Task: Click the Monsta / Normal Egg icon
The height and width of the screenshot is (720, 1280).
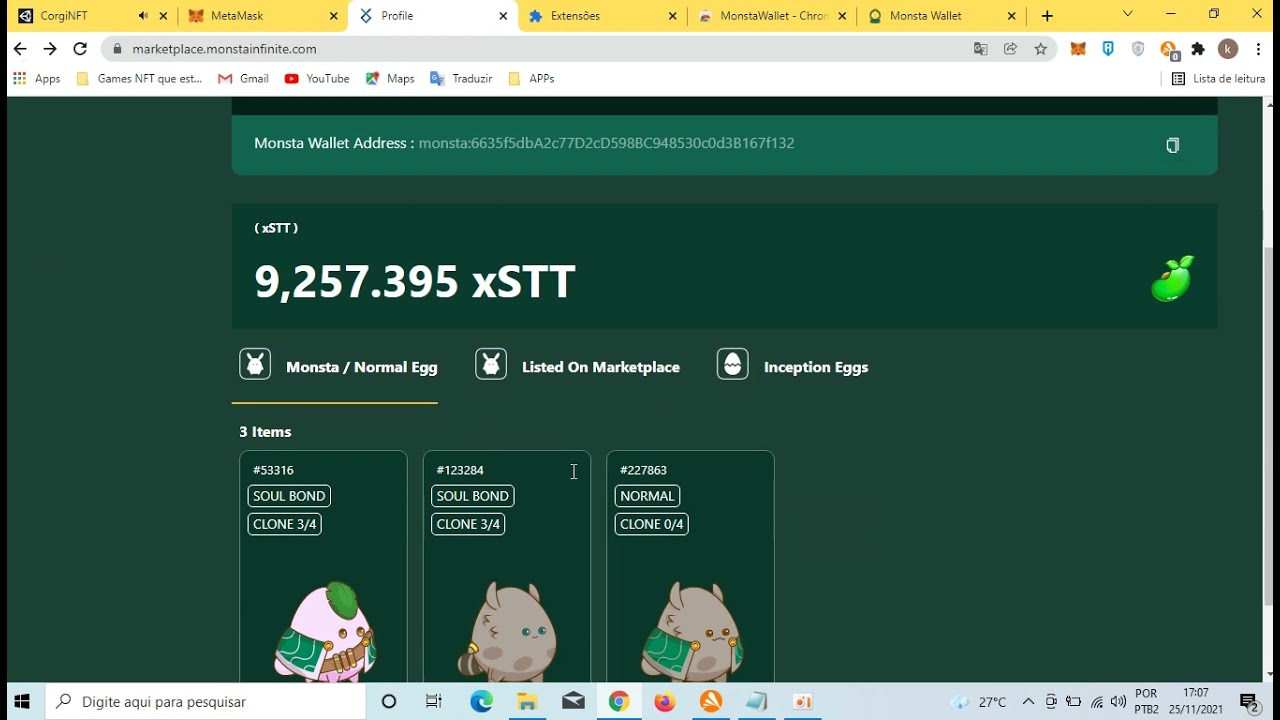Action: click(255, 364)
